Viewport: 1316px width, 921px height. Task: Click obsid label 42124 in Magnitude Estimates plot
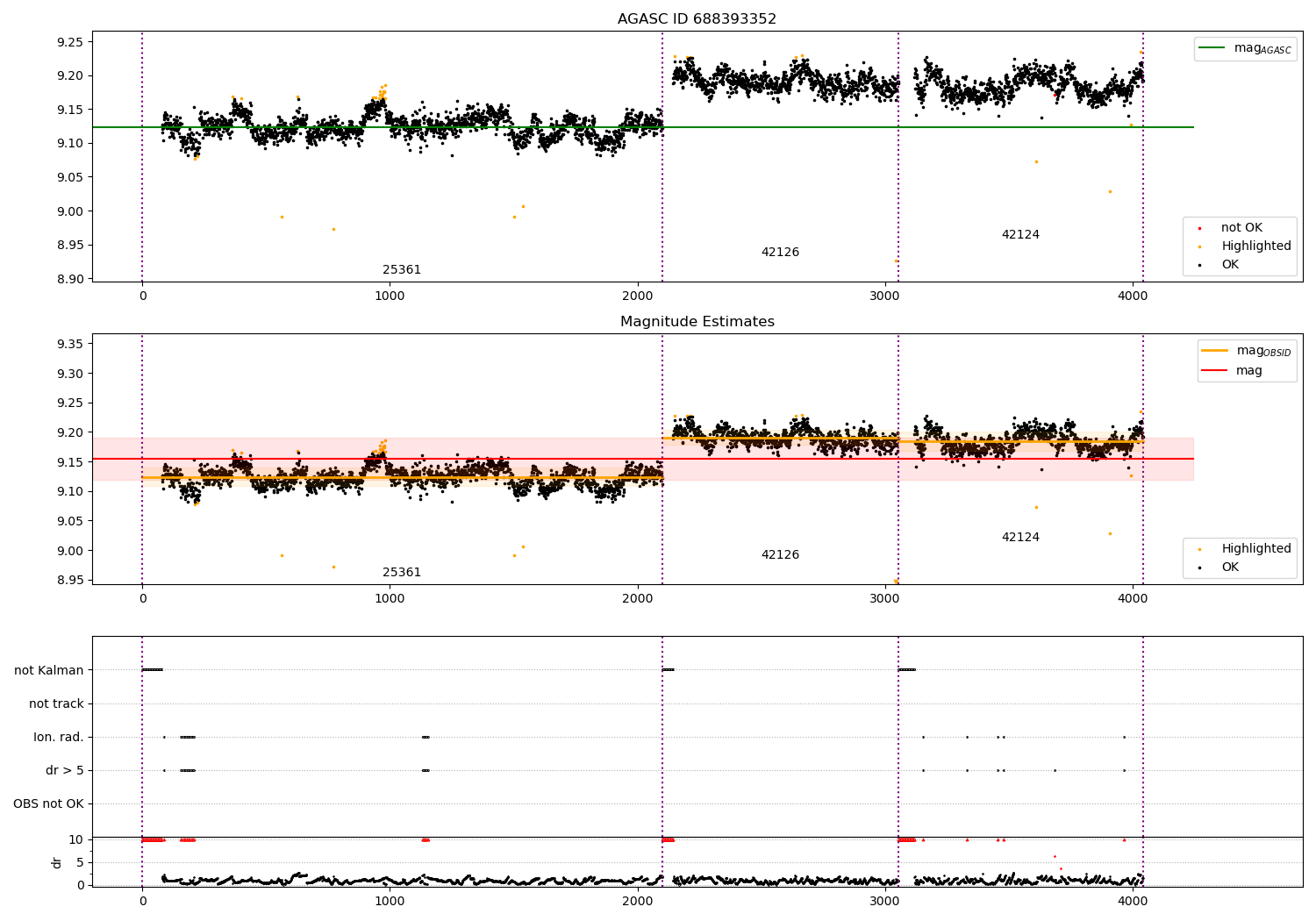click(1020, 537)
